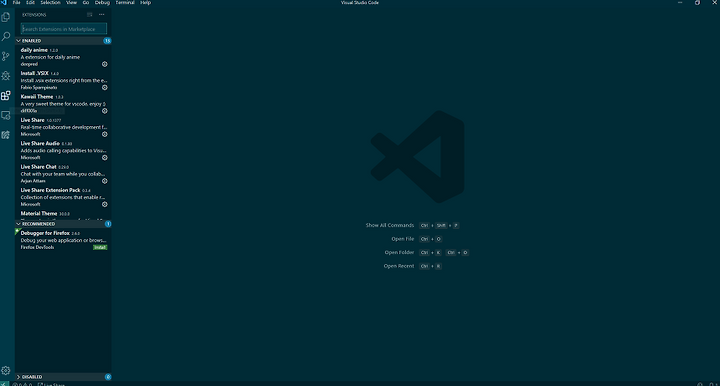The height and width of the screenshot is (386, 720).
Task: Click the Open Recent hint text
Action: 399,266
